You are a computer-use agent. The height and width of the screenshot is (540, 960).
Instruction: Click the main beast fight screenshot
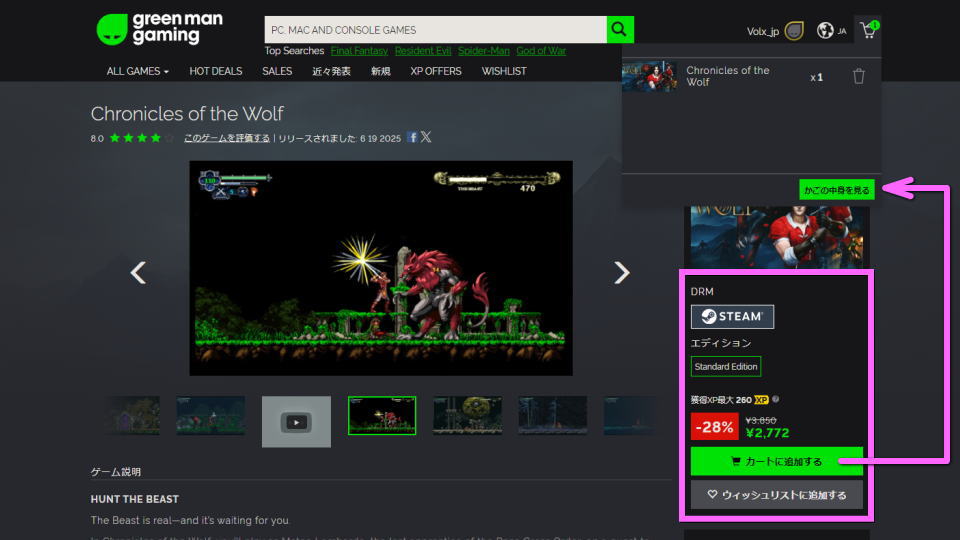tap(381, 268)
